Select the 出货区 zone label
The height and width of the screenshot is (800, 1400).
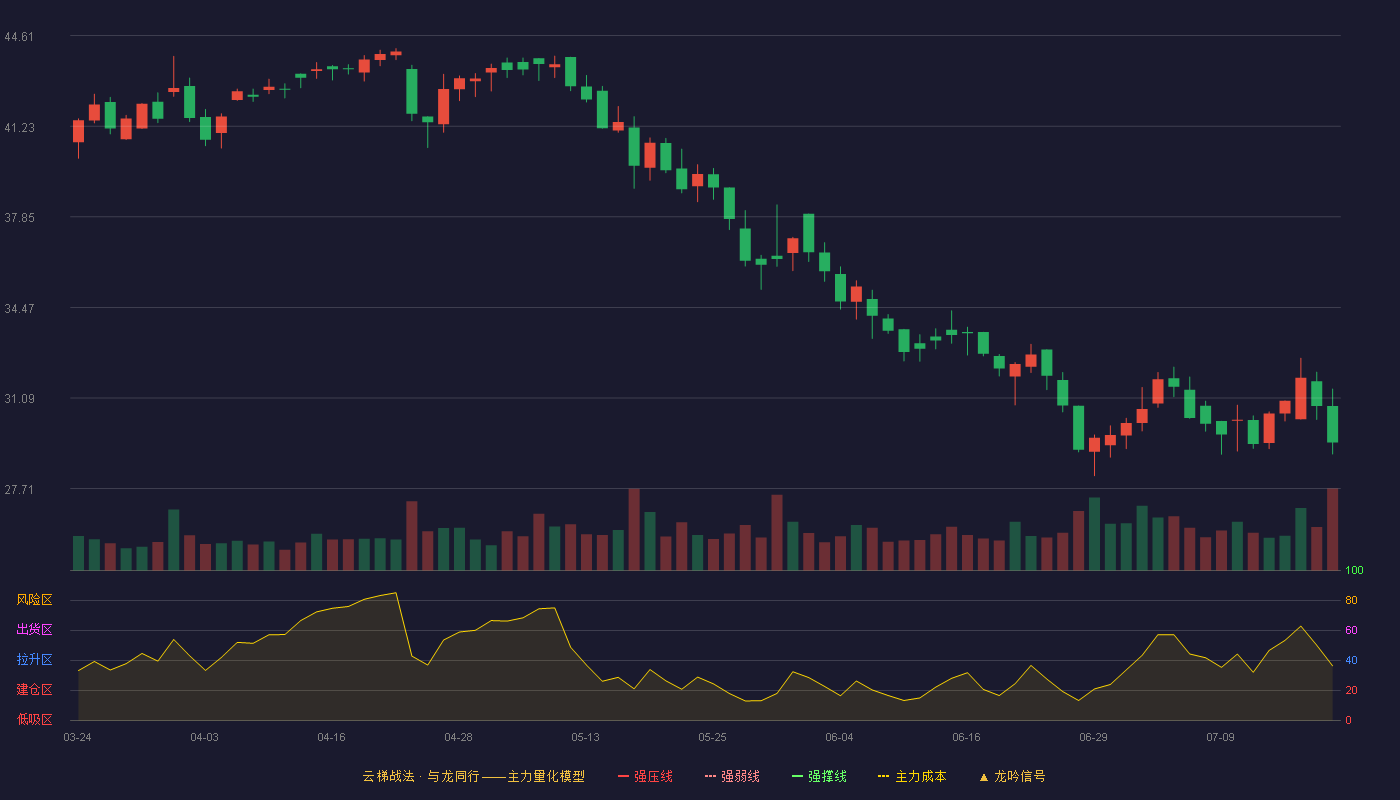[x=34, y=630]
